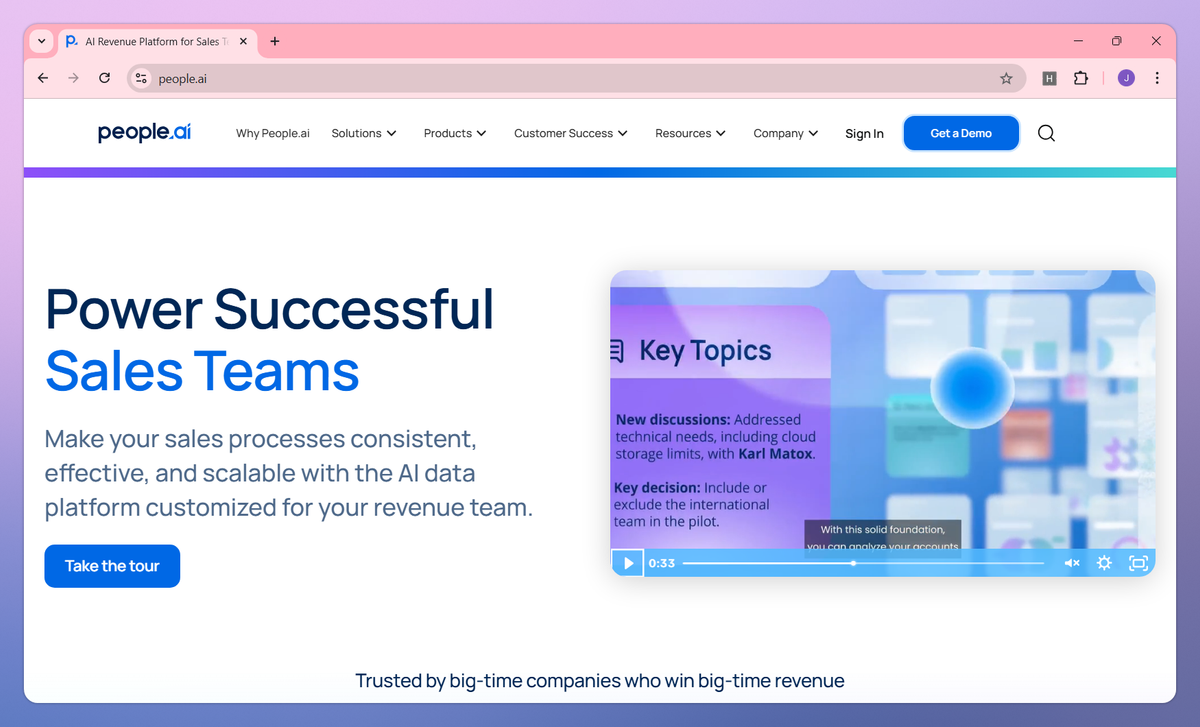
Task: Click the people.ai logo
Action: 144,133
